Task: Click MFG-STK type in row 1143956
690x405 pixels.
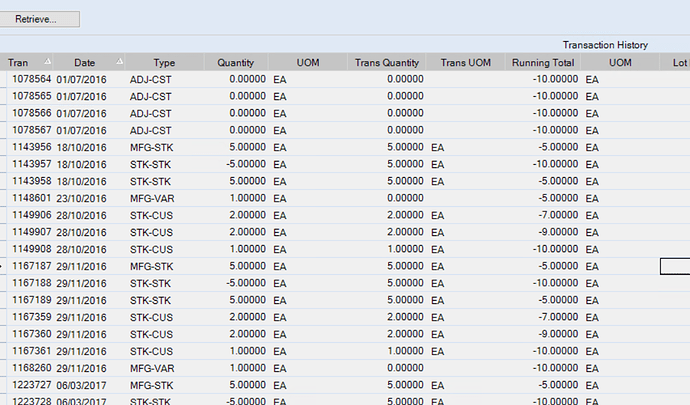Action: [x=151, y=147]
